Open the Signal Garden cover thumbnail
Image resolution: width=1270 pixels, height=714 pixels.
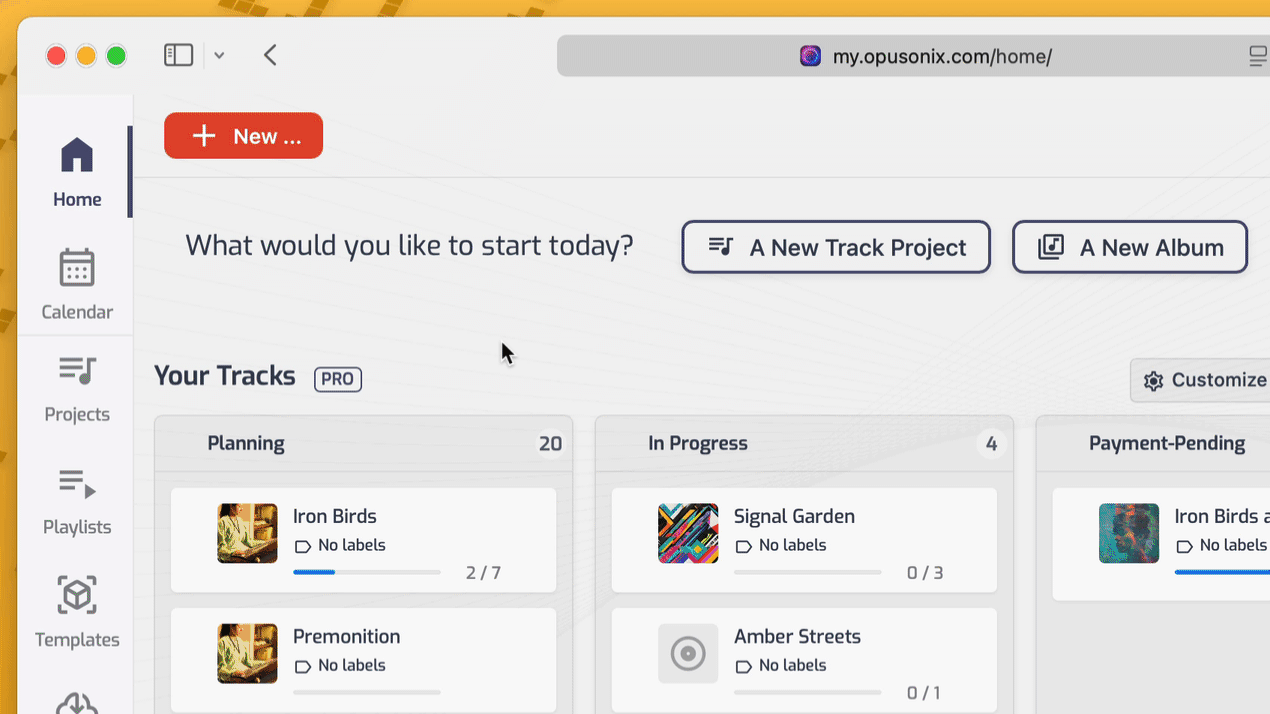[x=688, y=533]
